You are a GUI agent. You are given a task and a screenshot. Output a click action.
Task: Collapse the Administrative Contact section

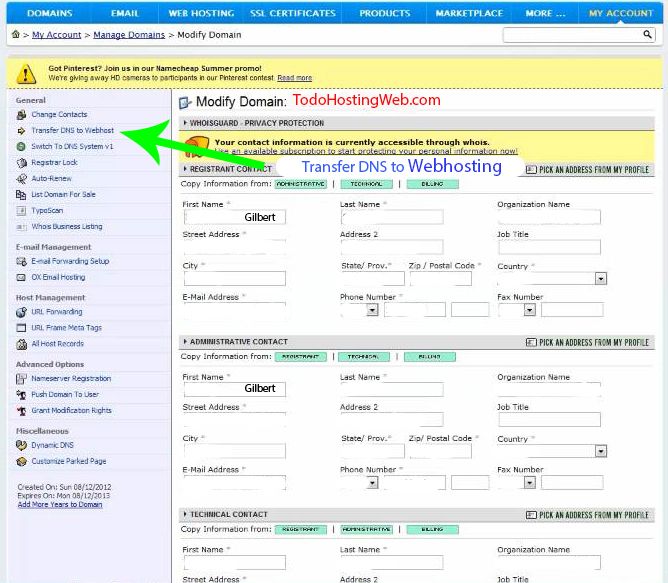tap(185, 341)
